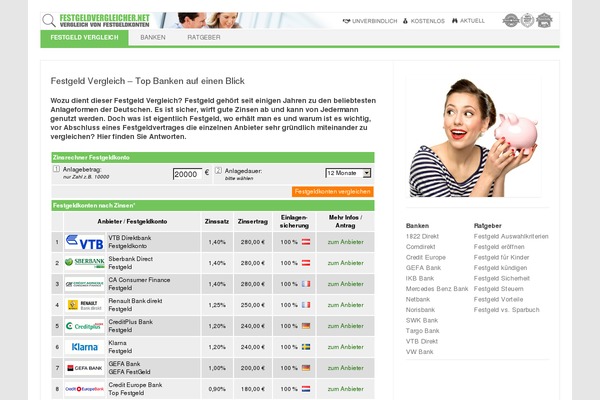The height and width of the screenshot is (400, 600).
Task: Open the Festgeldvergleicher.net logo text
Action: [104, 21]
